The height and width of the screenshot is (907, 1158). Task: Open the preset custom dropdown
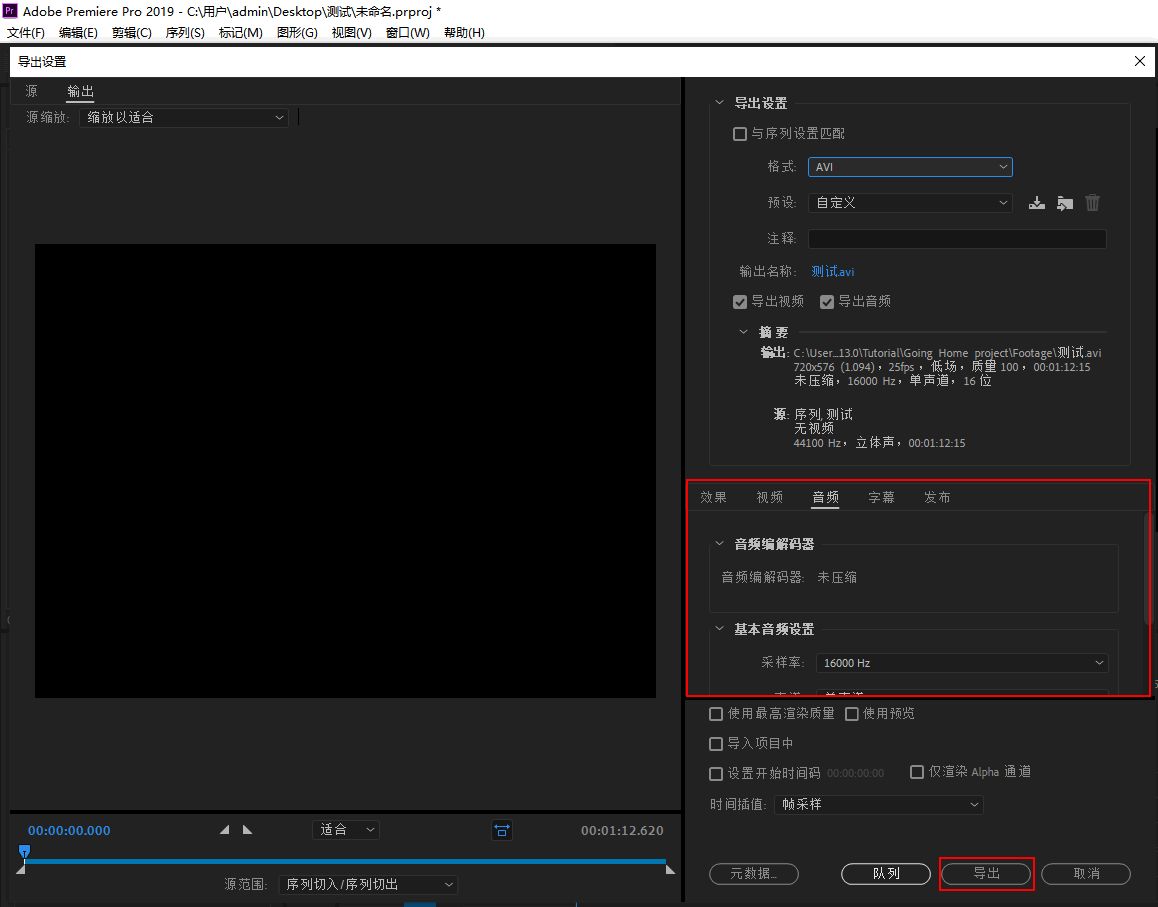click(x=910, y=202)
